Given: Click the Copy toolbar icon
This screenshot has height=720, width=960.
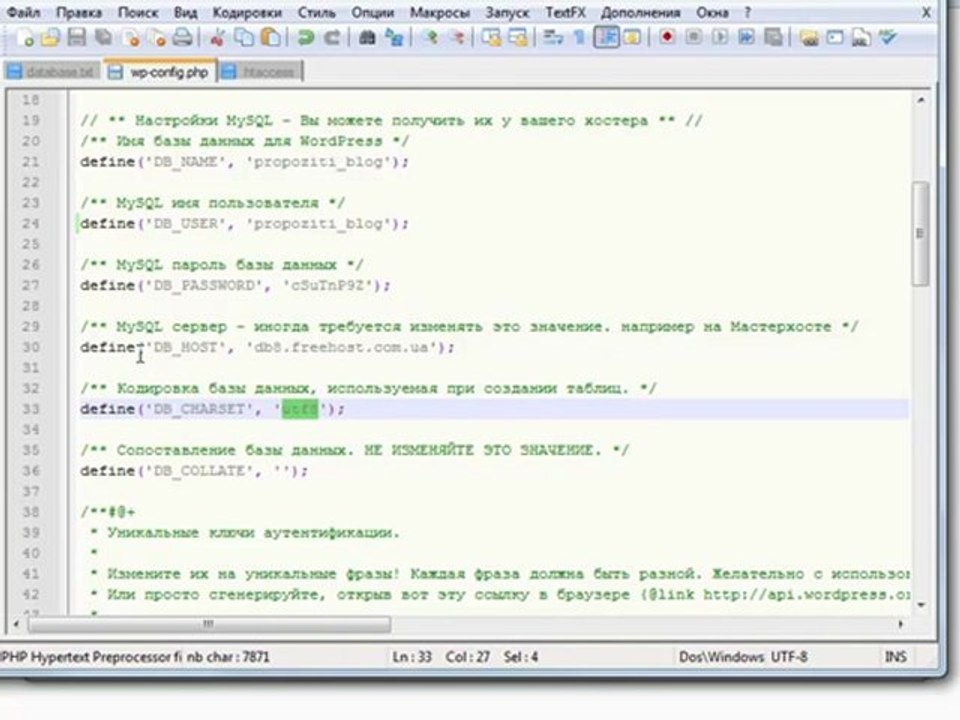Looking at the screenshot, I should (x=244, y=38).
